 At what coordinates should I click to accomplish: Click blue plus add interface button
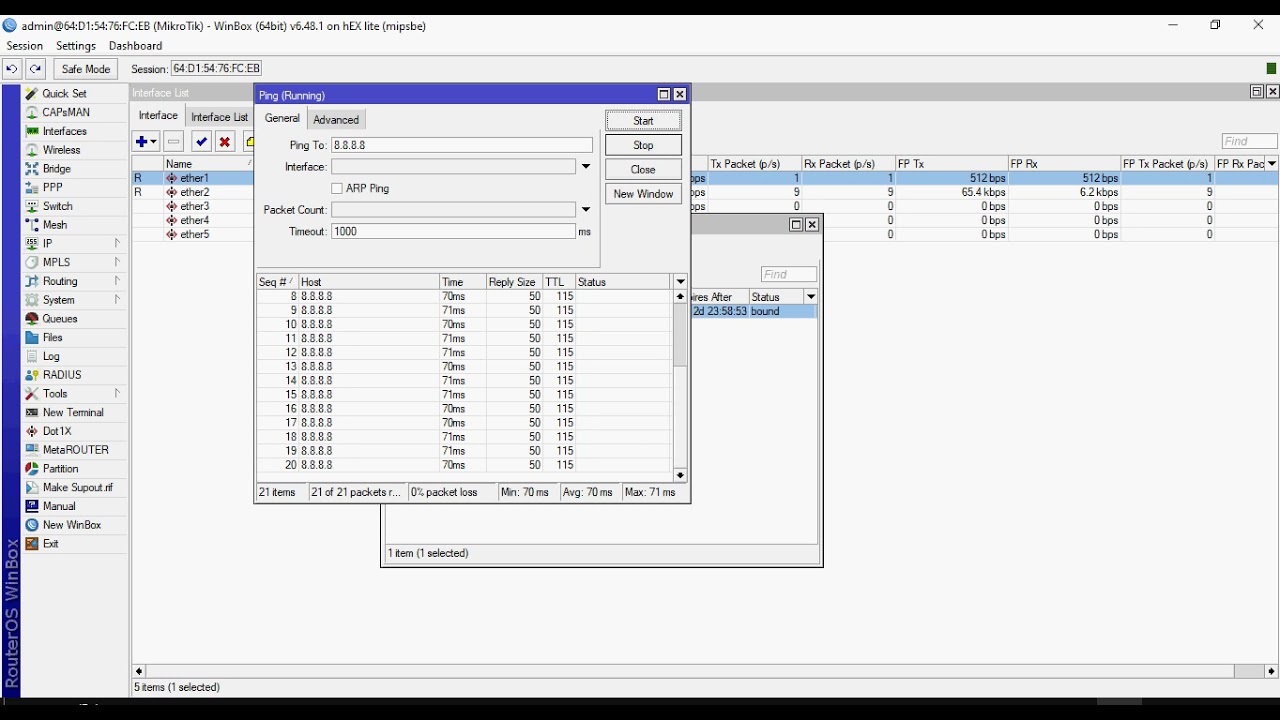147,142
